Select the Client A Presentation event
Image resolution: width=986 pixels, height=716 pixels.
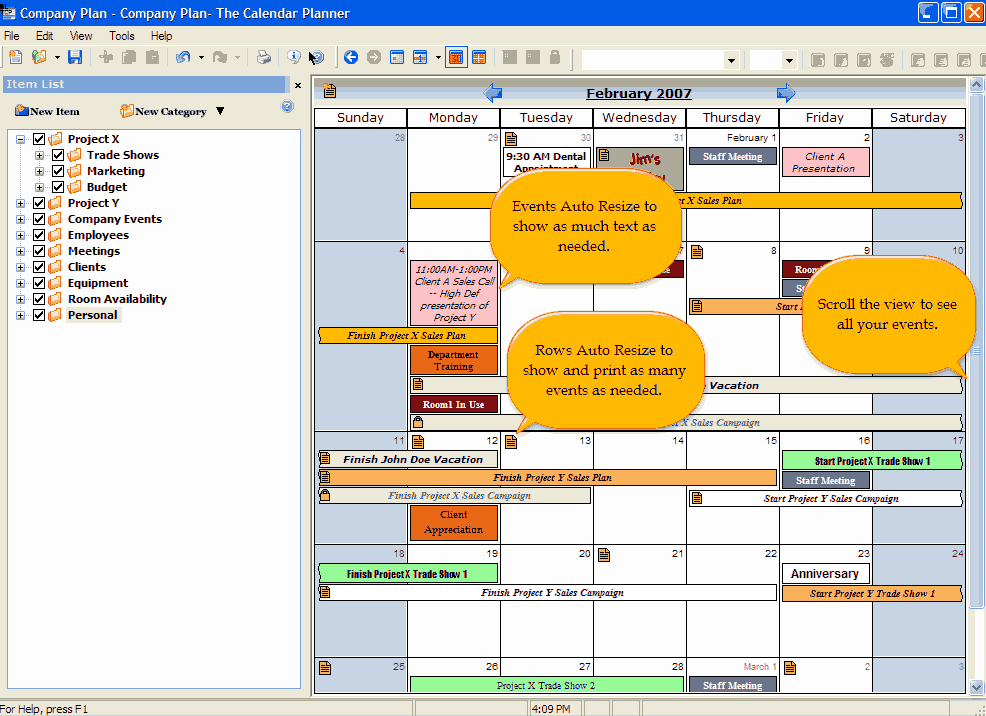(x=826, y=162)
